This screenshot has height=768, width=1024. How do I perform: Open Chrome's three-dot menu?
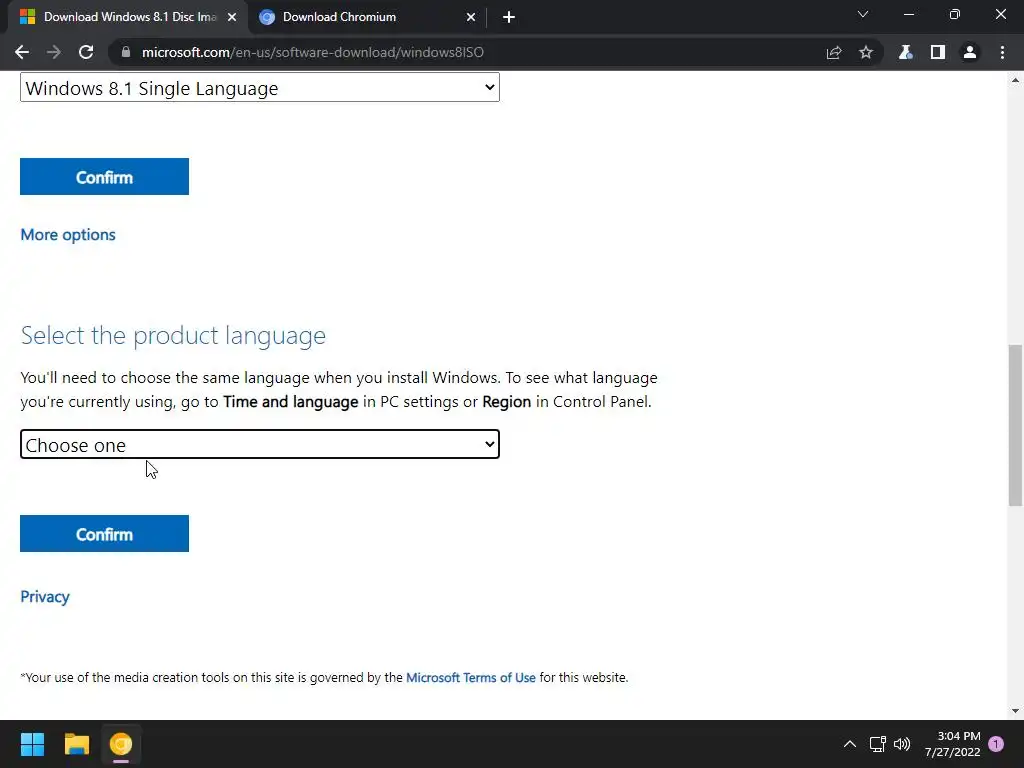click(x=1002, y=52)
